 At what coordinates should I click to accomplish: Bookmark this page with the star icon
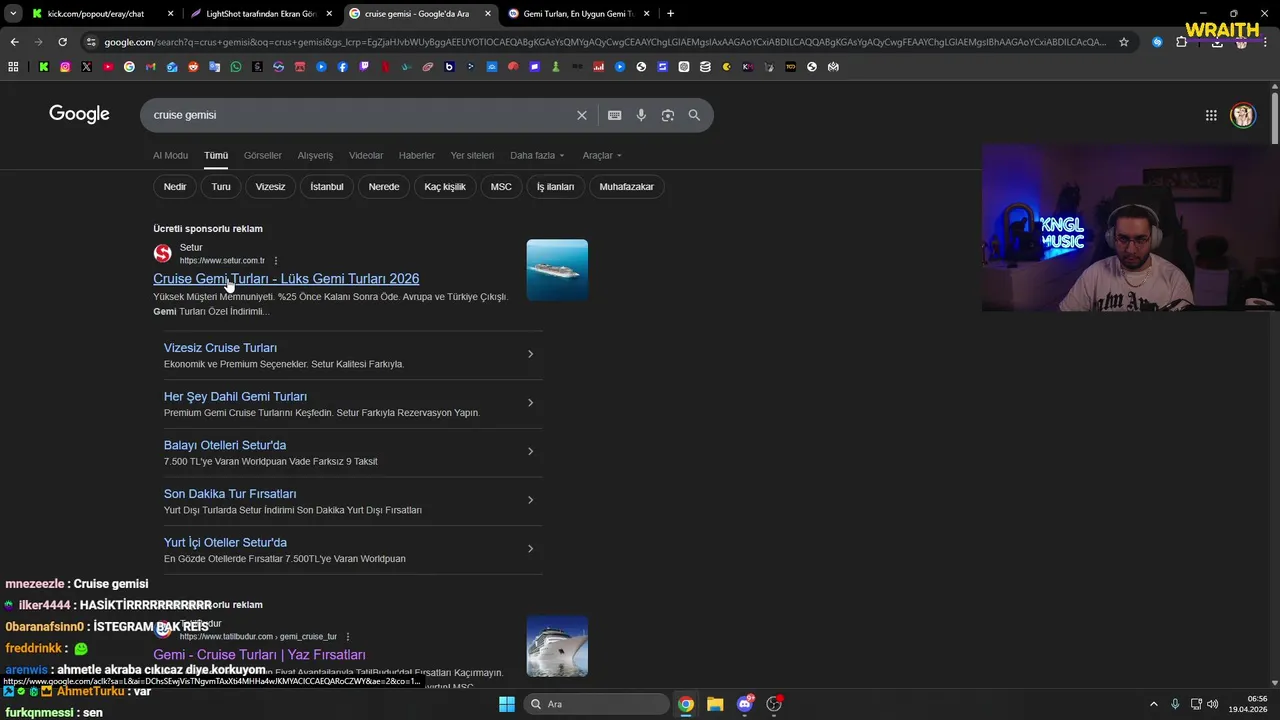(1124, 42)
